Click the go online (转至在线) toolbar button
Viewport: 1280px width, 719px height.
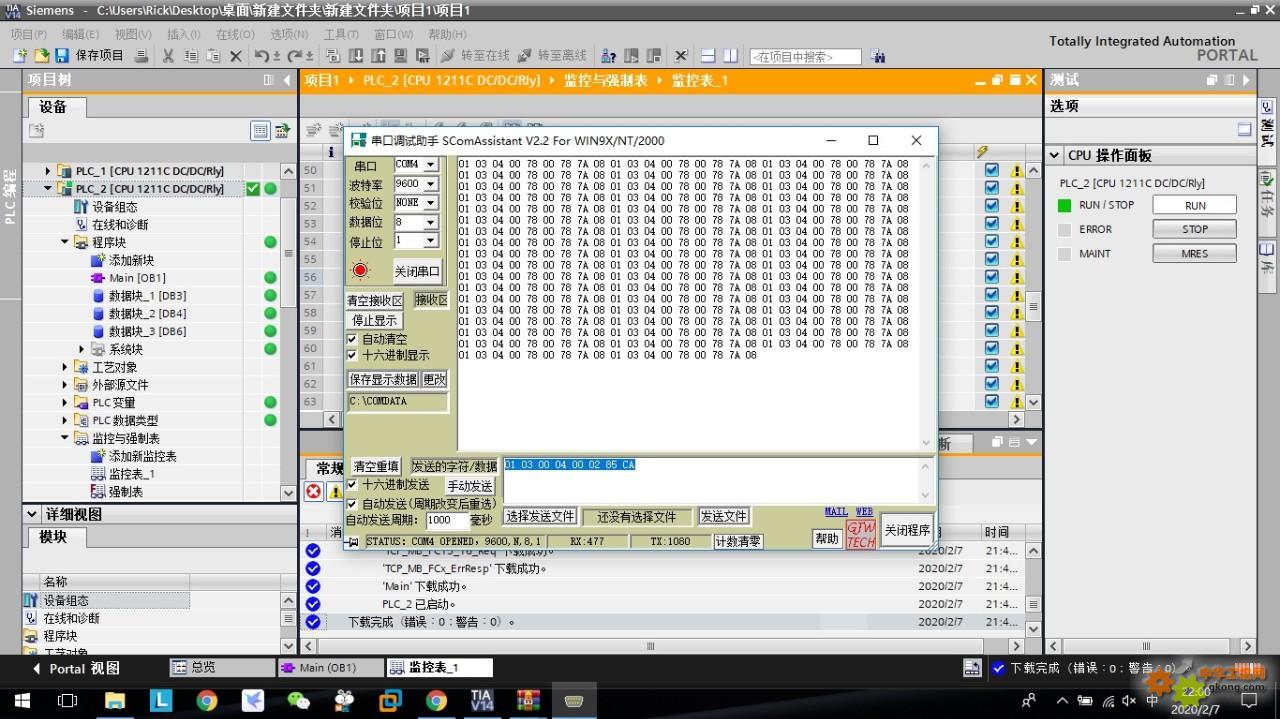pos(474,56)
